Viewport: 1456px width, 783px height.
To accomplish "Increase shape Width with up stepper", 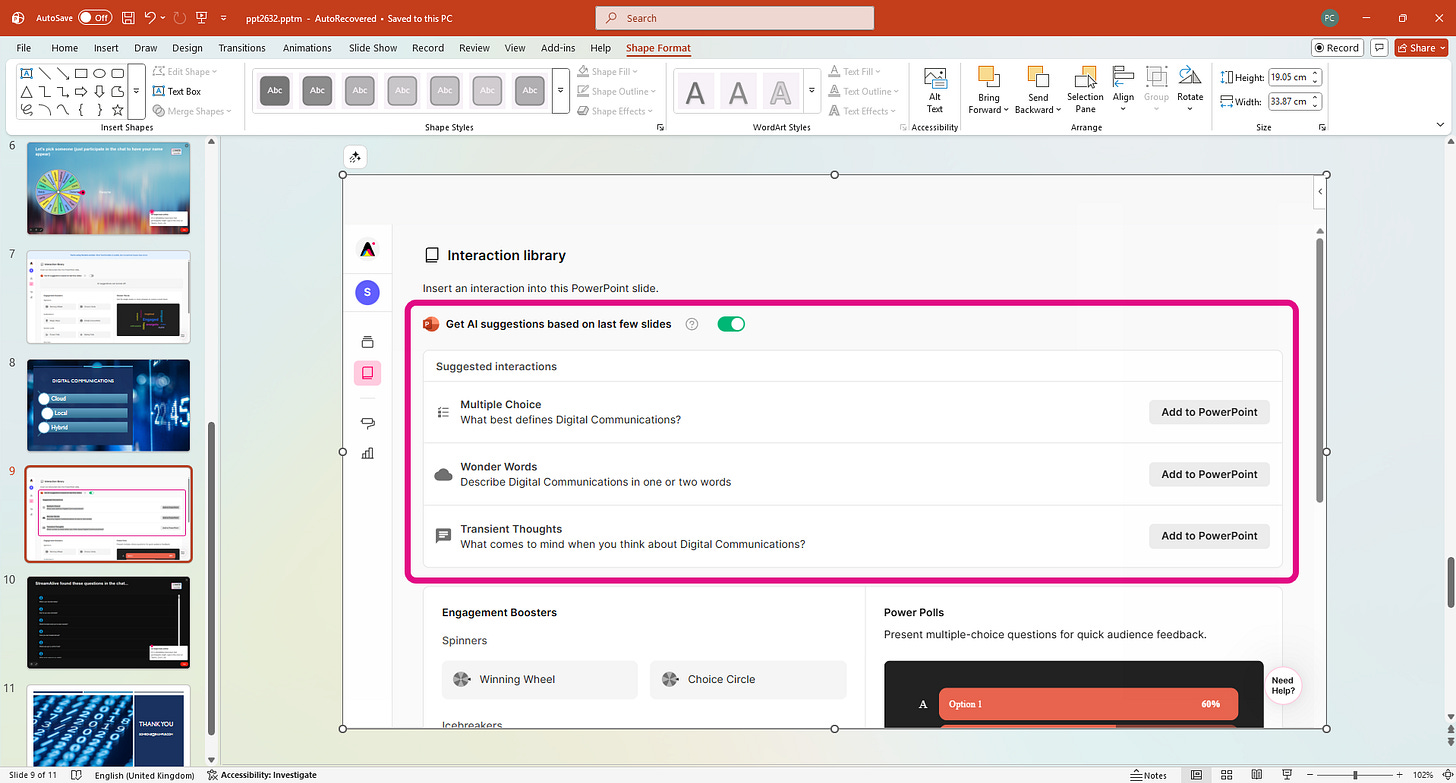I will 1314,98.
